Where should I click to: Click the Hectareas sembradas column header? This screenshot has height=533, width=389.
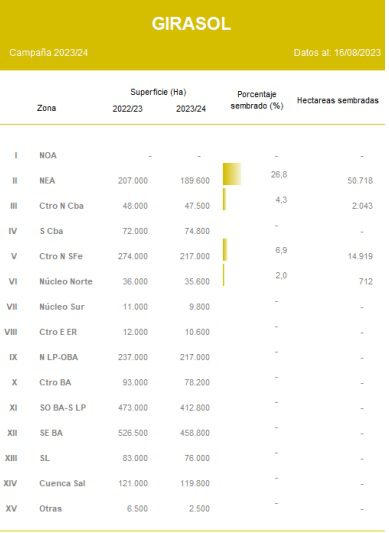(338, 100)
